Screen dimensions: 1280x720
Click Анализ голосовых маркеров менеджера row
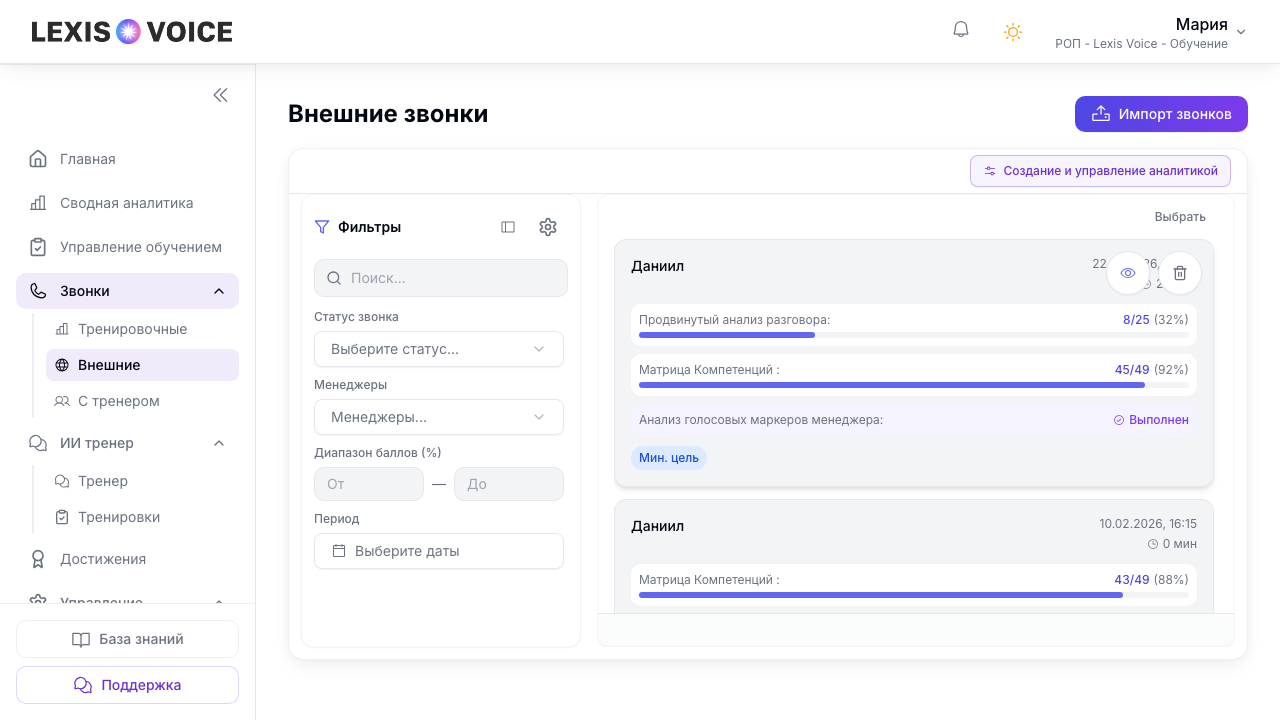[914, 420]
